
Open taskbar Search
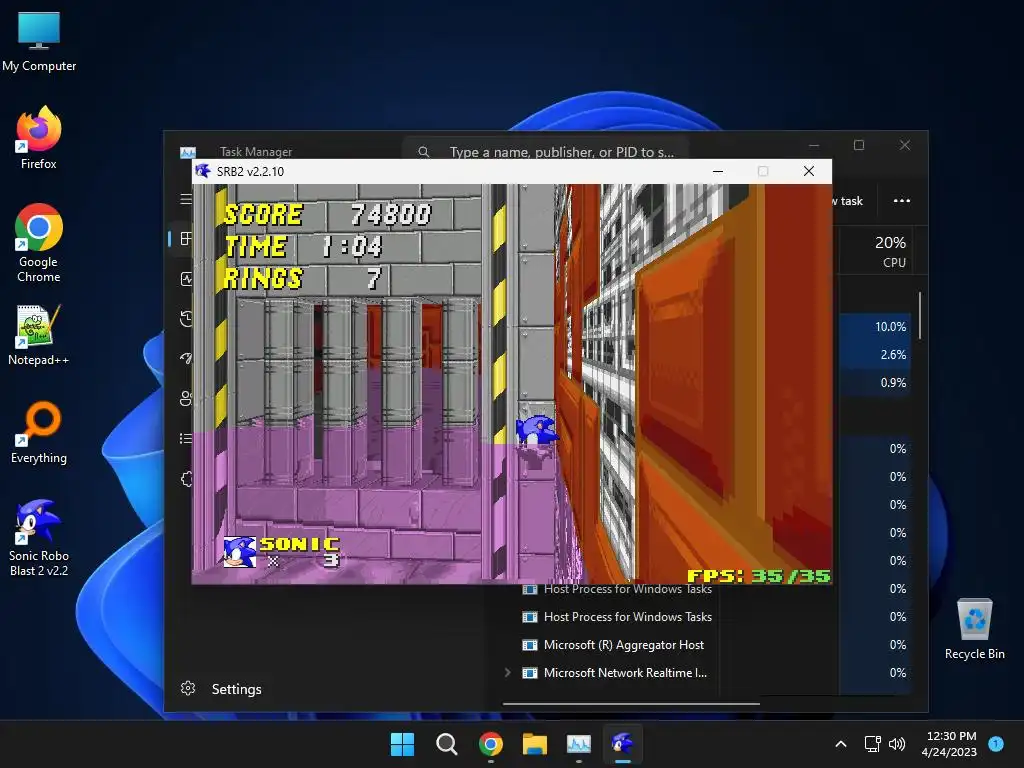coord(447,744)
